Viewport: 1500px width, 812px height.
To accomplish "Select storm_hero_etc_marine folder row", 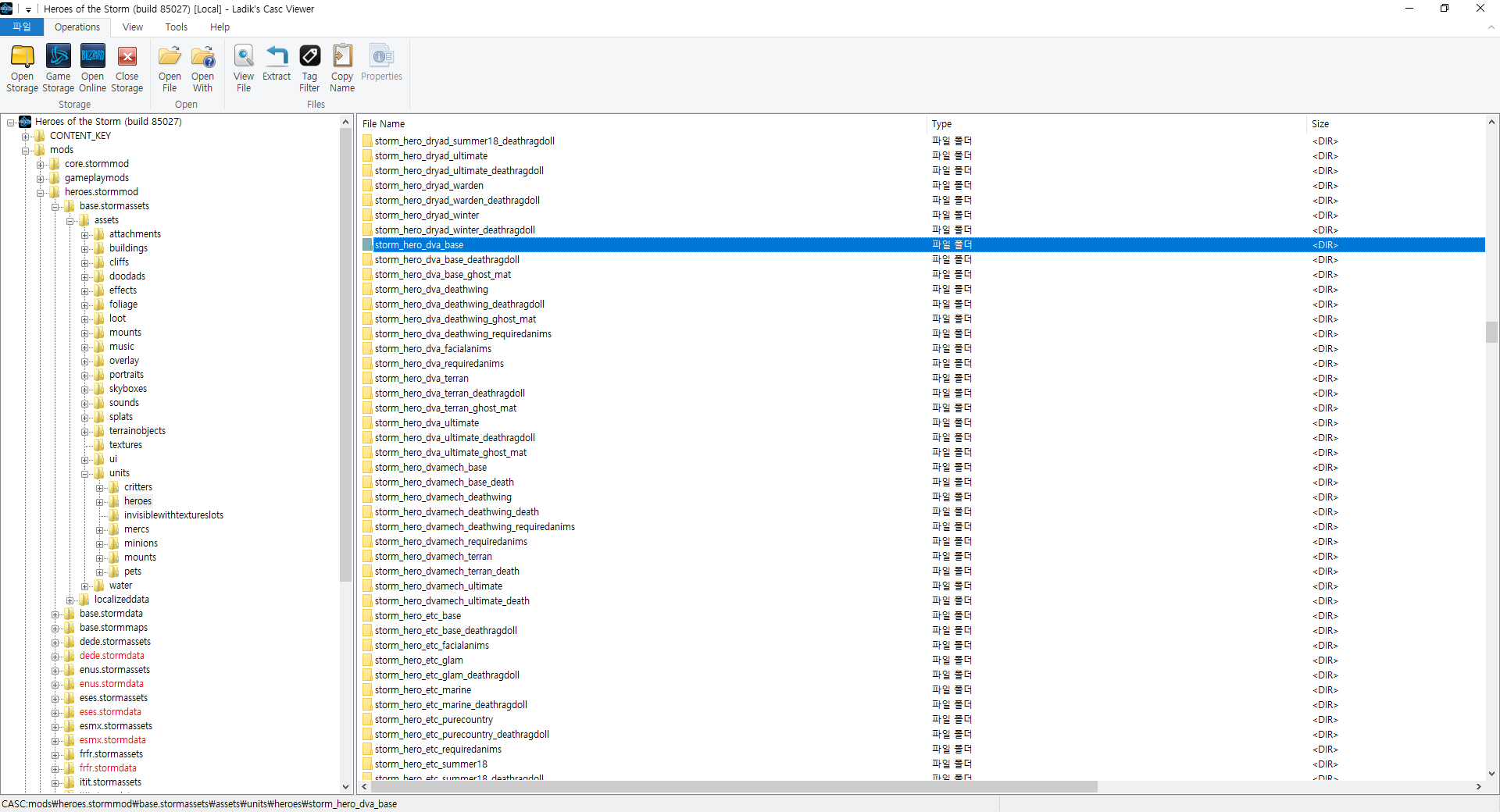I will pyautogui.click(x=923, y=690).
